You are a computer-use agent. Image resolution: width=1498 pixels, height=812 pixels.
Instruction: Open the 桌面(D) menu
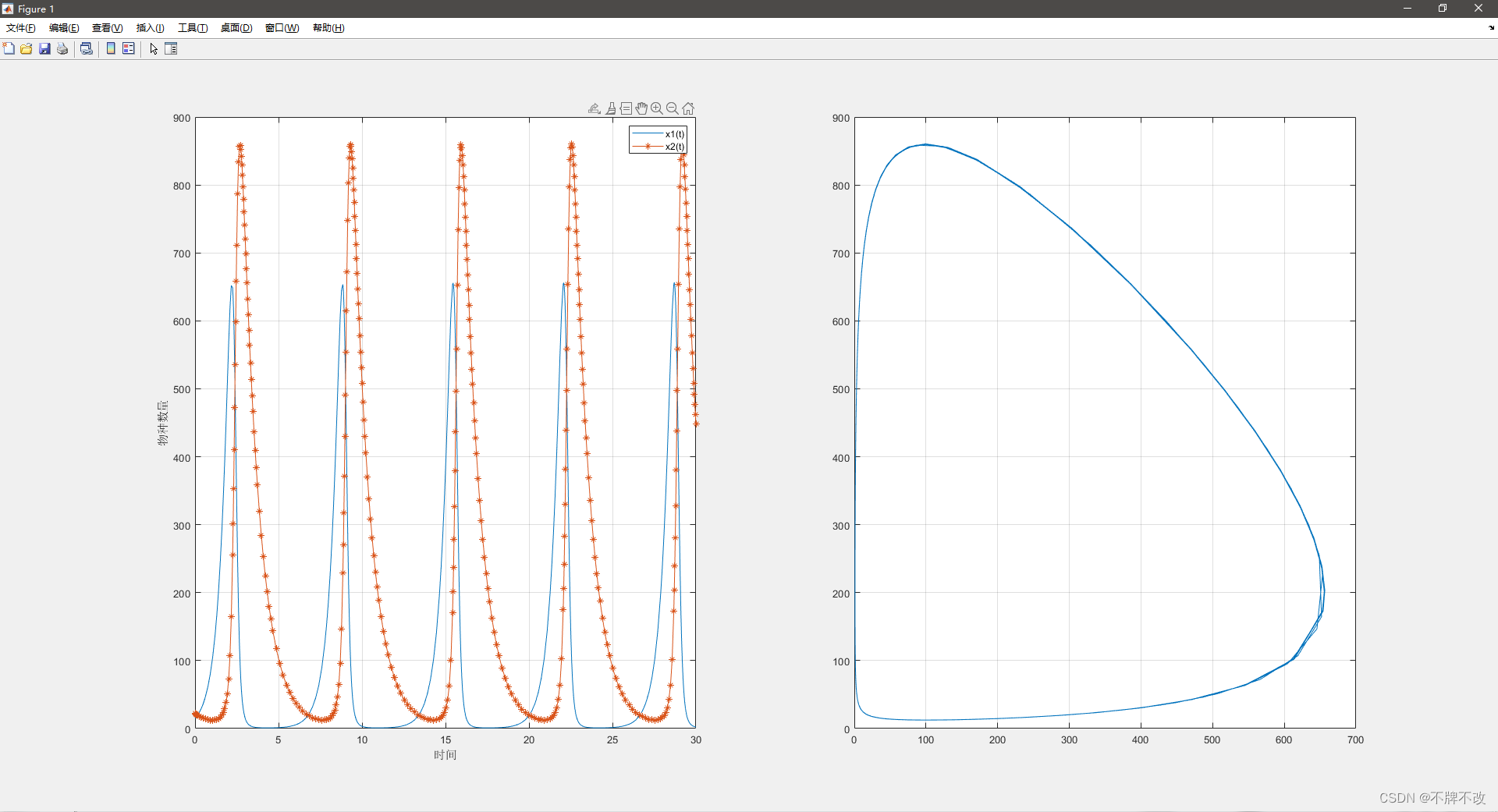pos(236,28)
